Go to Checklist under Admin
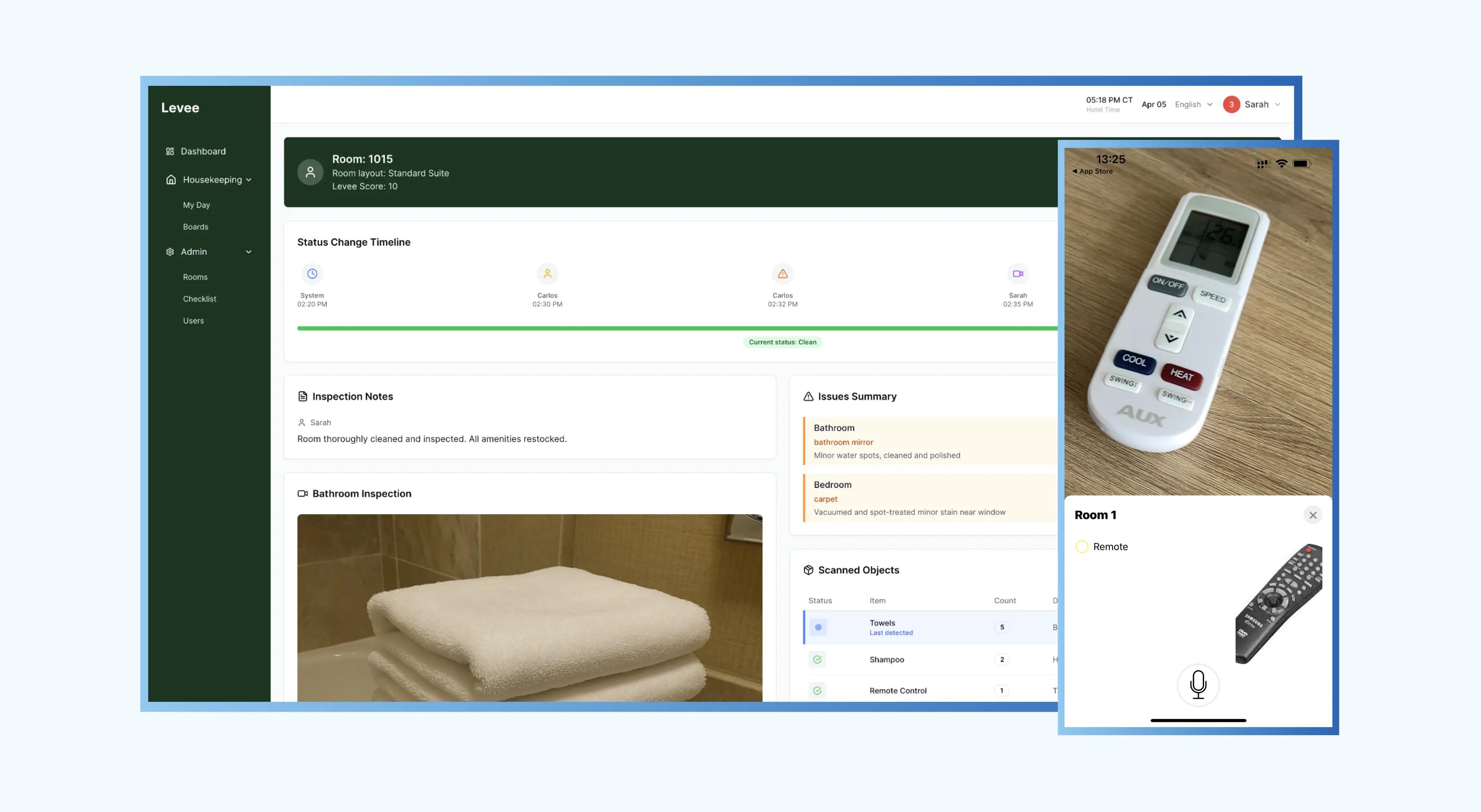Screen dimensions: 1481x812 pyautogui.click(x=200, y=299)
